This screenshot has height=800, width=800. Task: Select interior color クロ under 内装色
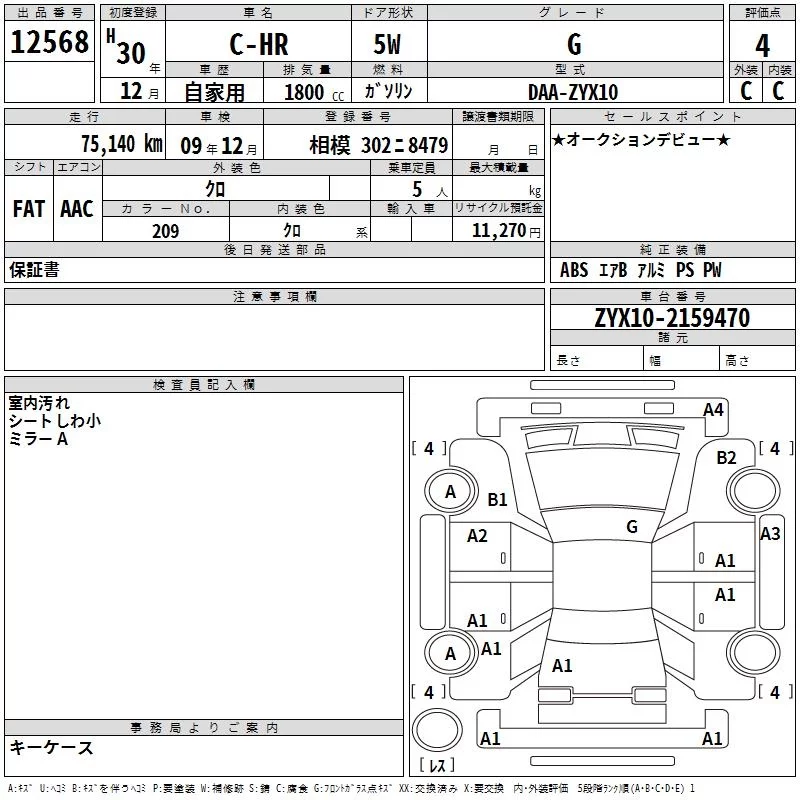click(292, 231)
